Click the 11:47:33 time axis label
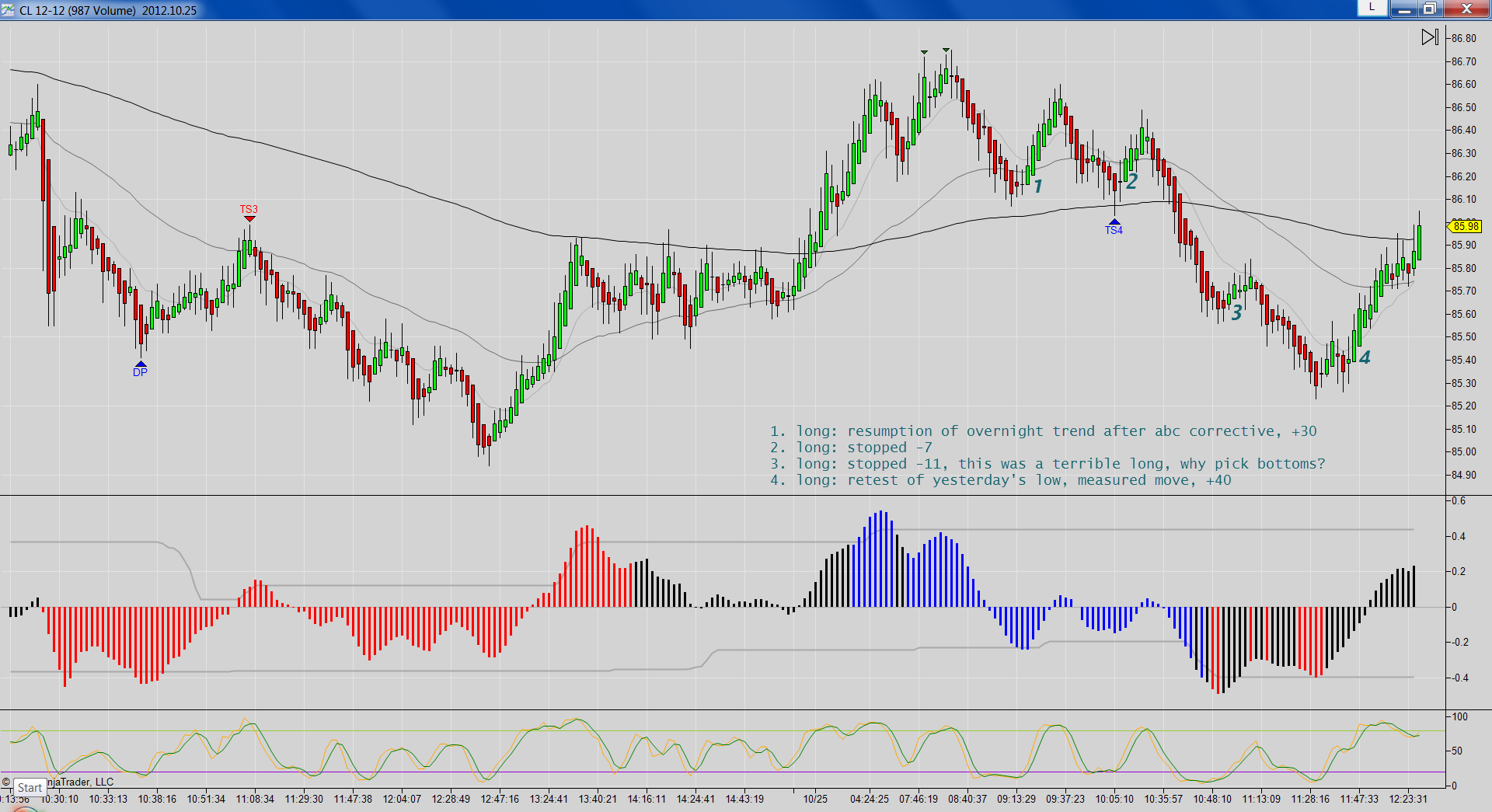This screenshot has width=1492, height=812. tap(1359, 799)
